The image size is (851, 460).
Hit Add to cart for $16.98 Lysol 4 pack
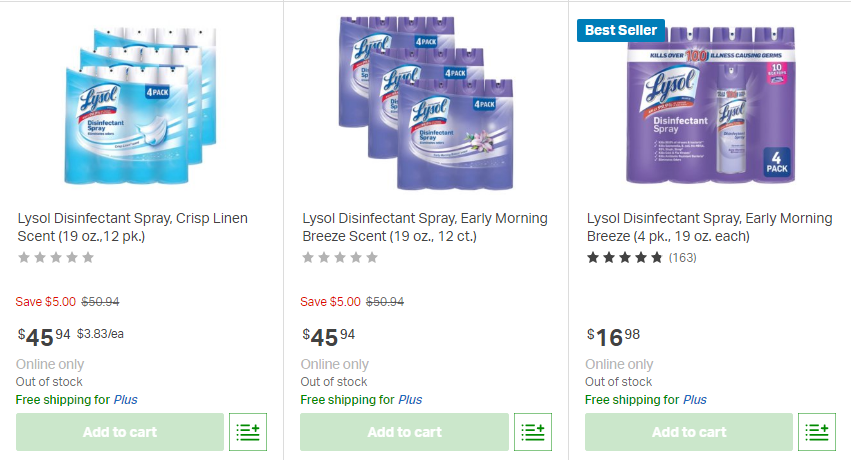(689, 432)
